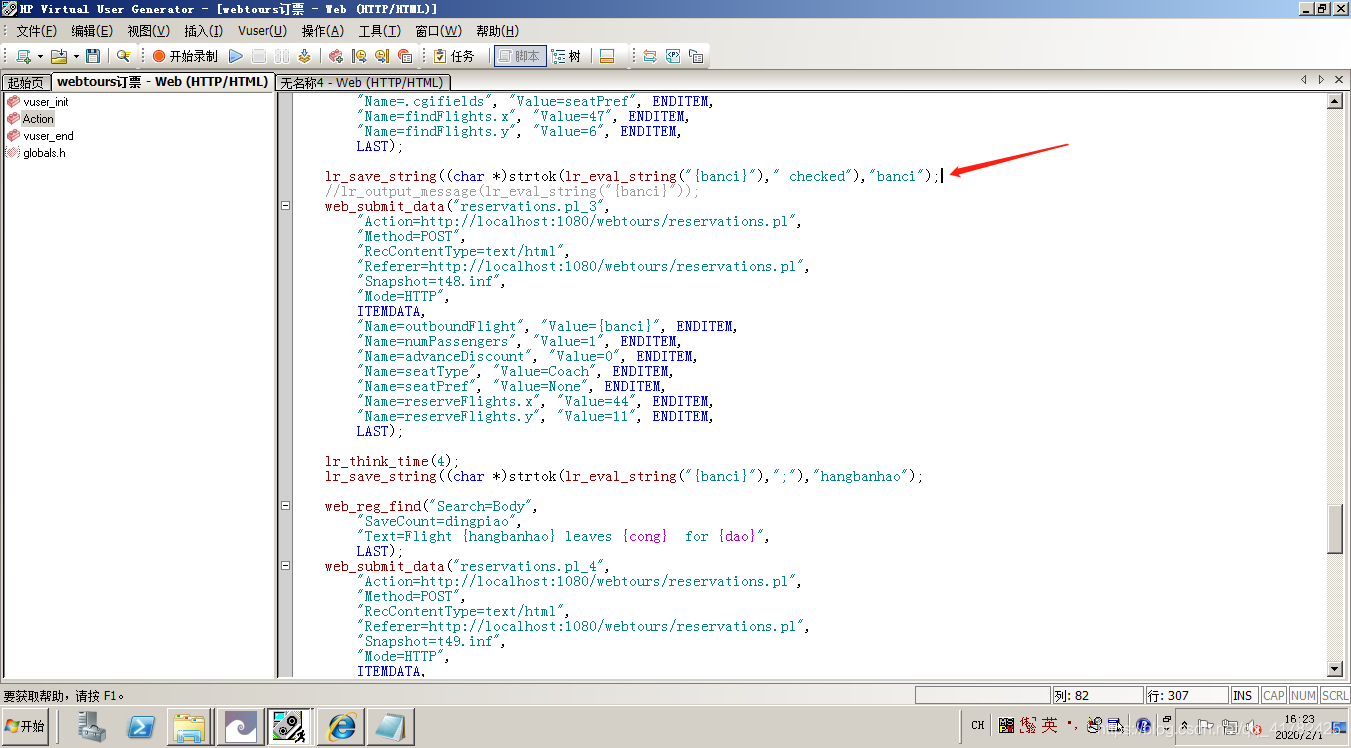Close the current script tab via X

(x=1339, y=79)
